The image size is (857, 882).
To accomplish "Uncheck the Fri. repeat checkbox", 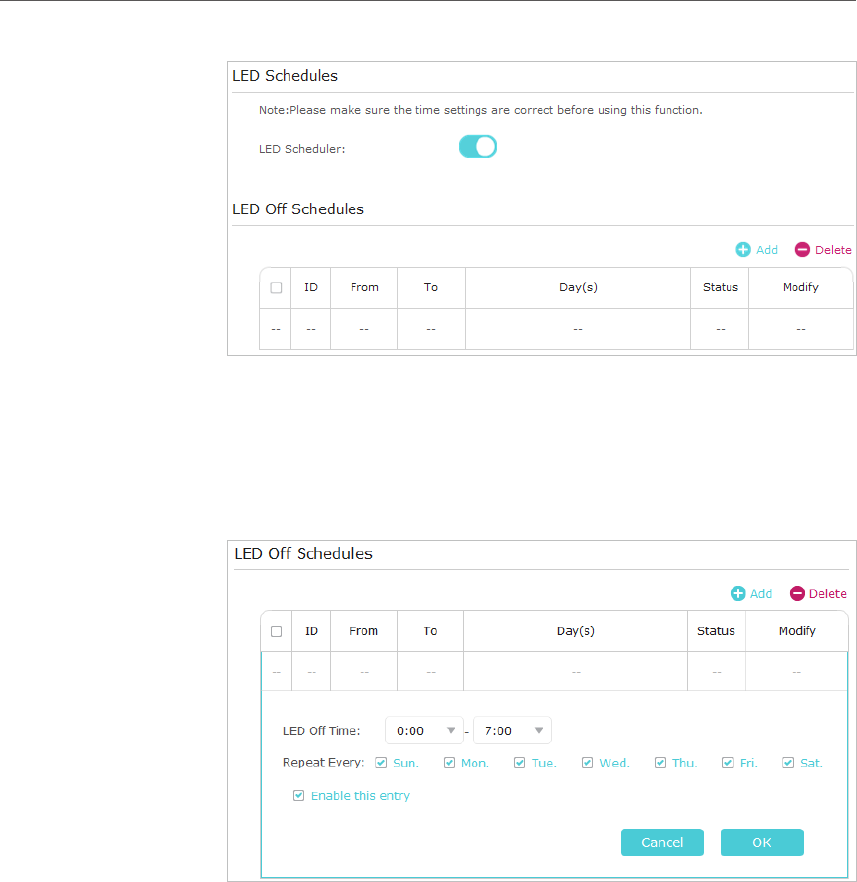I will pos(727,763).
